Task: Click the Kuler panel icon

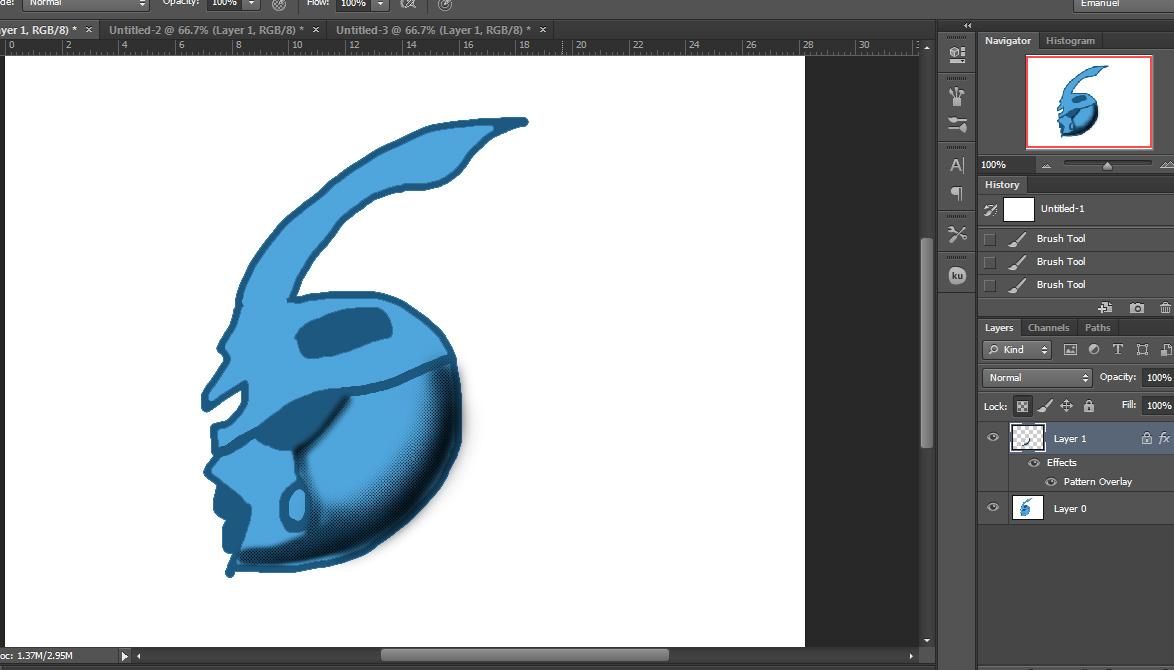Action: coord(957,275)
